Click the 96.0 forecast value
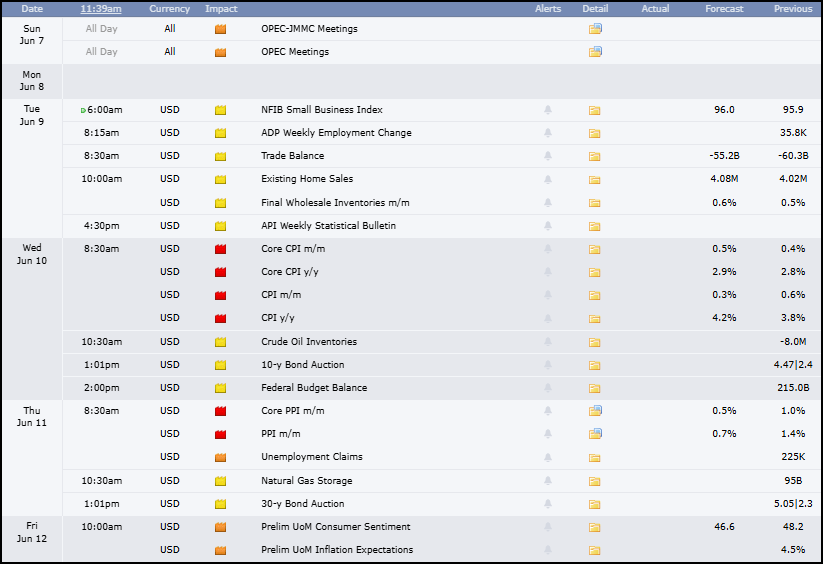Image resolution: width=823 pixels, height=564 pixels. 724,110
